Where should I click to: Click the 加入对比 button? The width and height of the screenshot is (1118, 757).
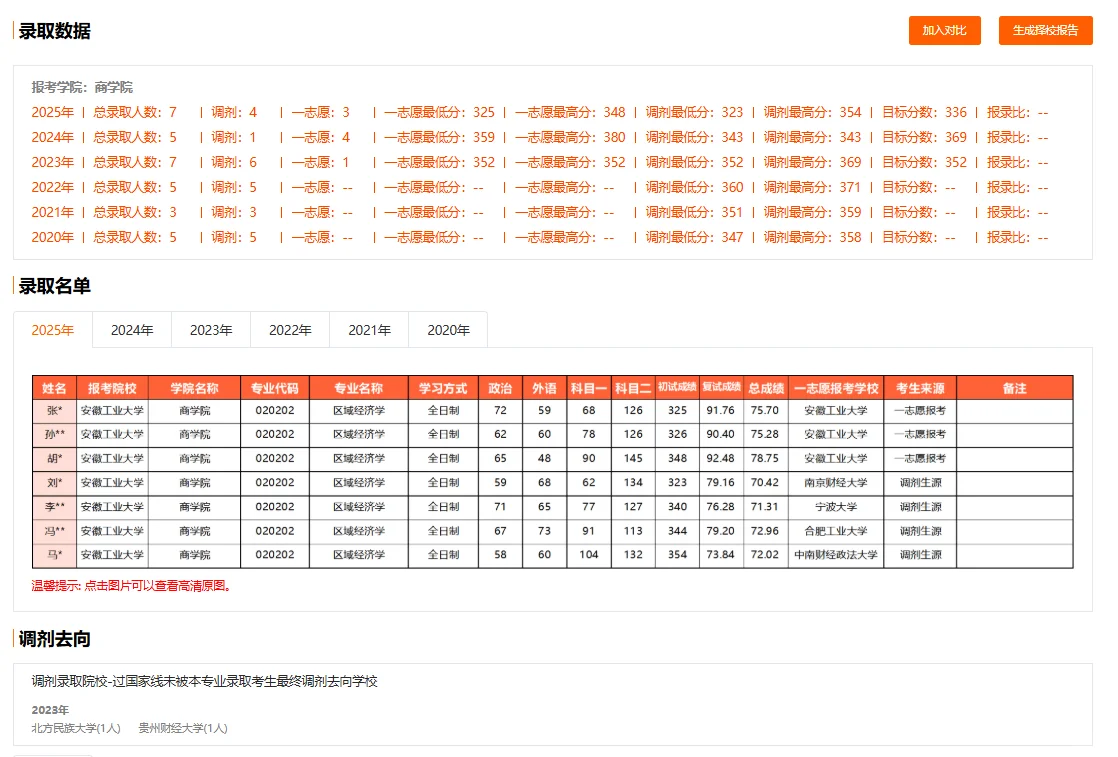944,30
